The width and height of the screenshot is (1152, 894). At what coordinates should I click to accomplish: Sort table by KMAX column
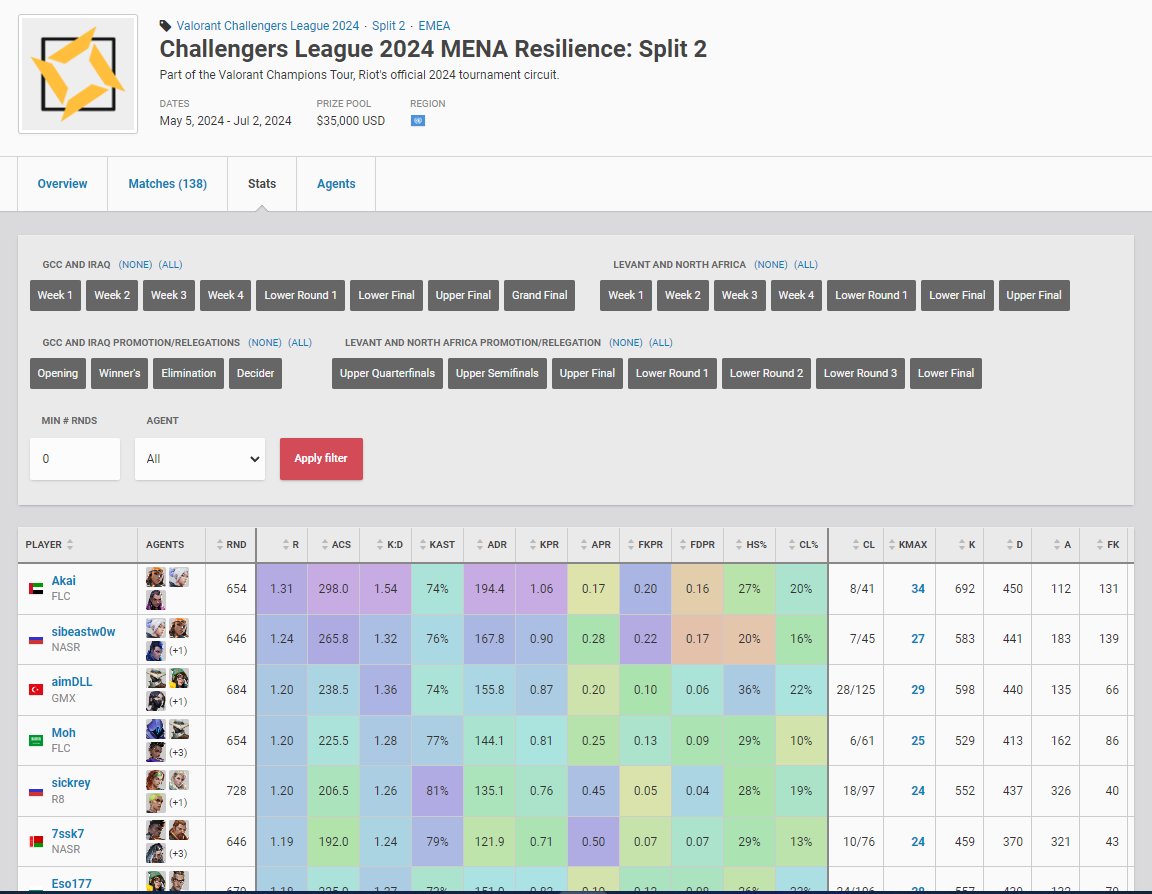(908, 544)
